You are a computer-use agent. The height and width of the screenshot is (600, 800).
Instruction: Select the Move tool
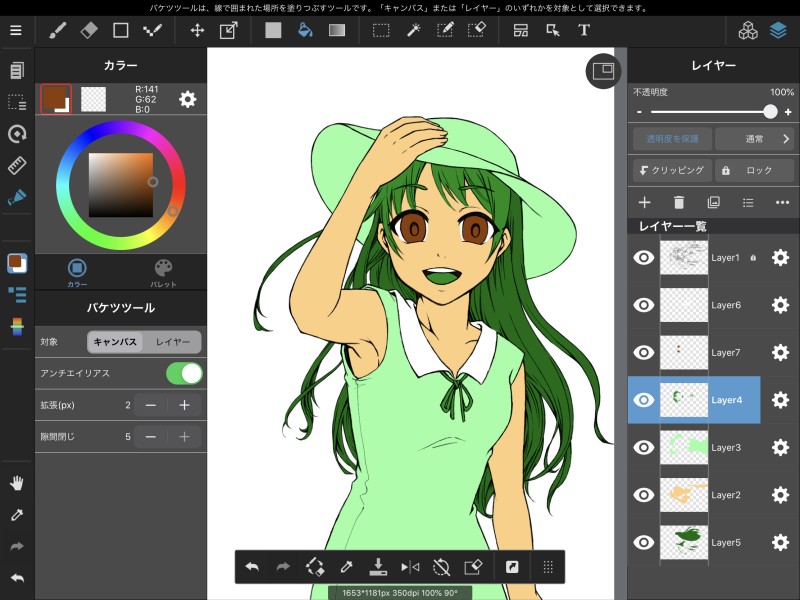[x=197, y=30]
